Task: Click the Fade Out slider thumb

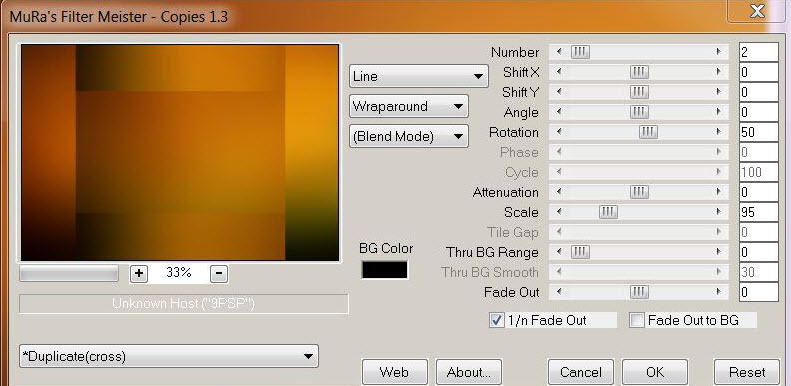Action: click(x=639, y=292)
